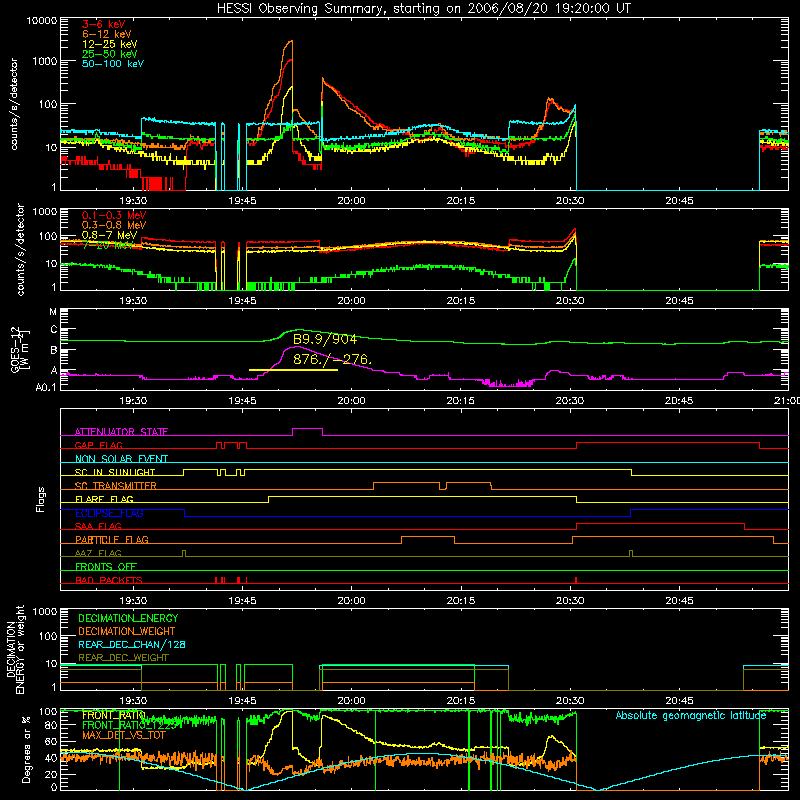Screen dimensions: 800x800
Task: Click the FRONT_RATIO legend label
Action: pos(114,716)
